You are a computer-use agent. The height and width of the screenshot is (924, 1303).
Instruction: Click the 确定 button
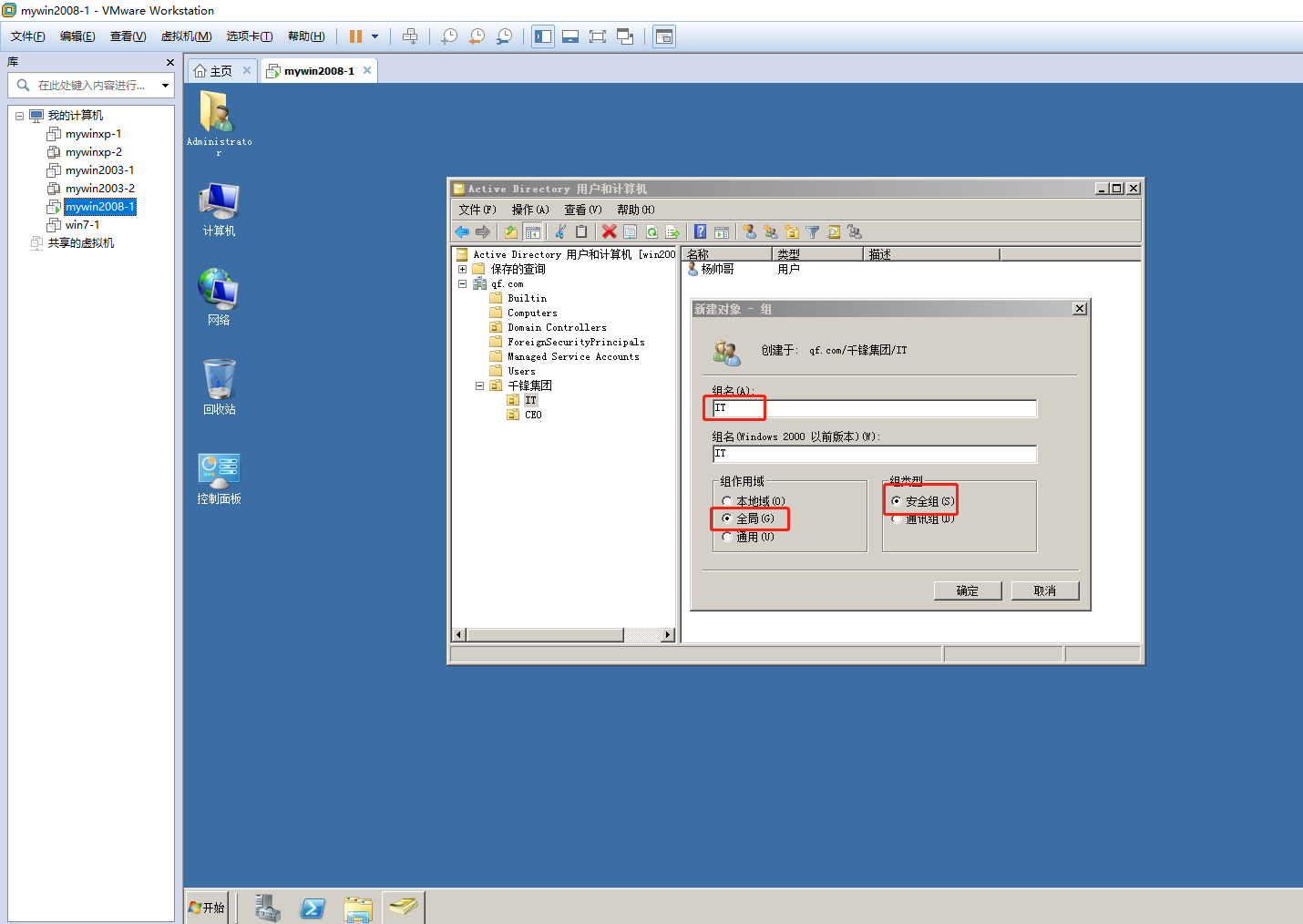(x=968, y=590)
